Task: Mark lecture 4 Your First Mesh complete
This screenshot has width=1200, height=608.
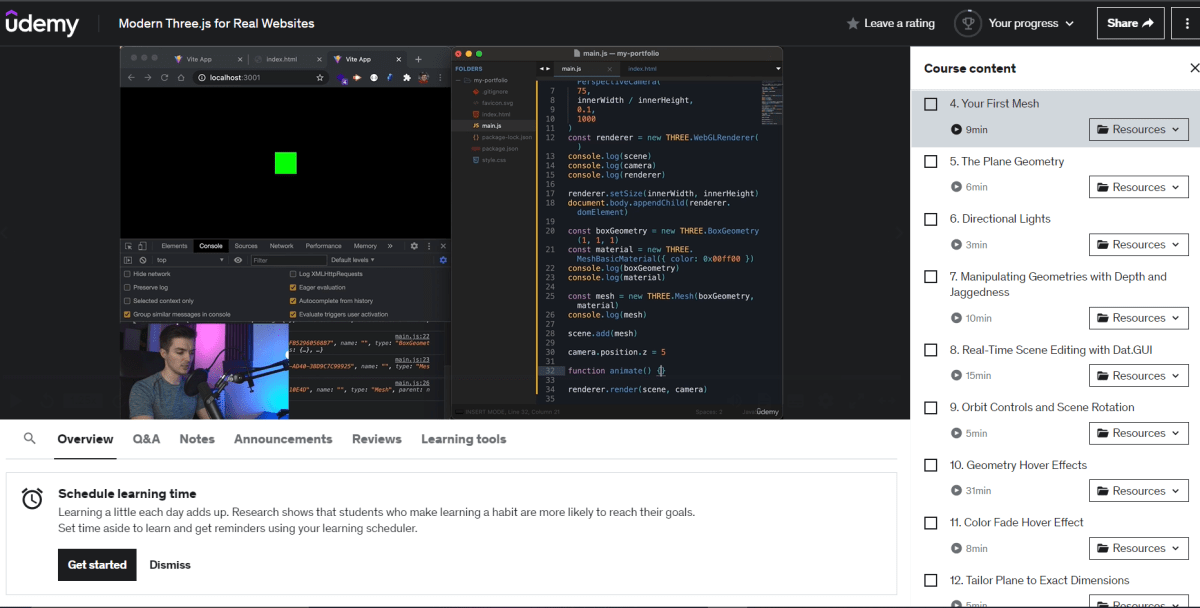Action: coord(931,104)
